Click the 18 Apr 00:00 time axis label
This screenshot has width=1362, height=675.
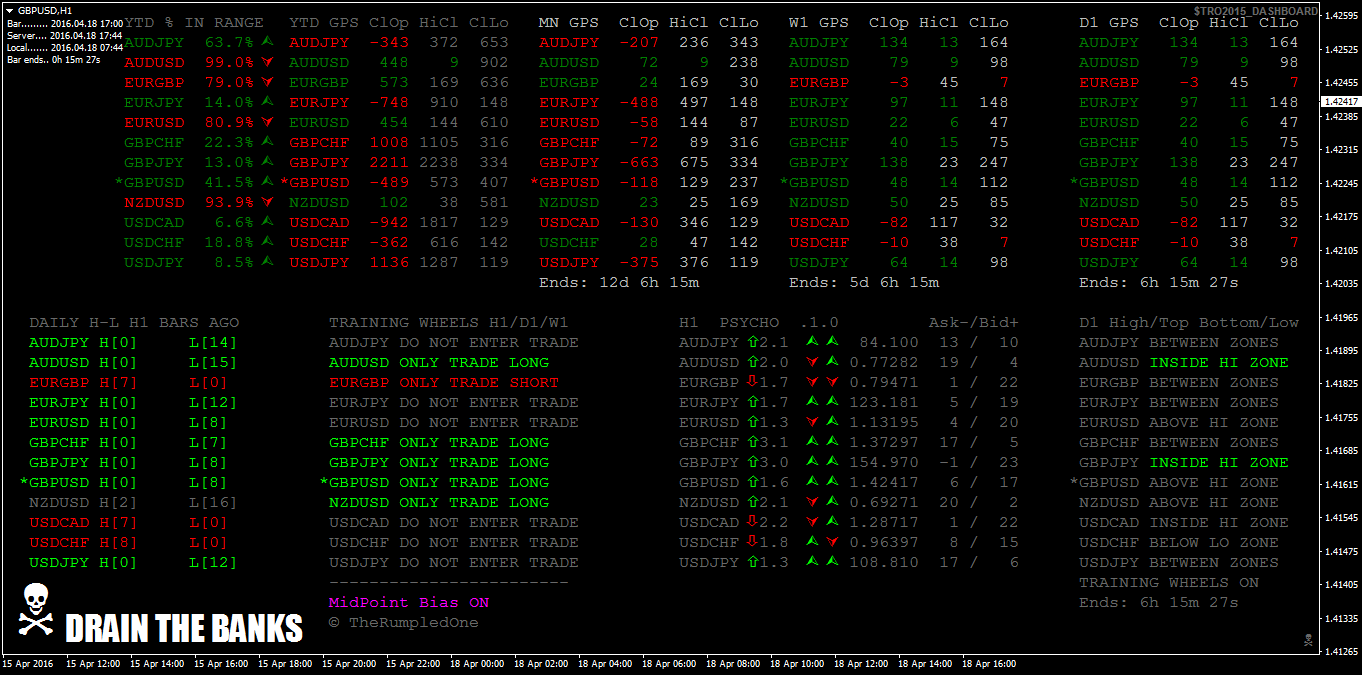[x=477, y=663]
